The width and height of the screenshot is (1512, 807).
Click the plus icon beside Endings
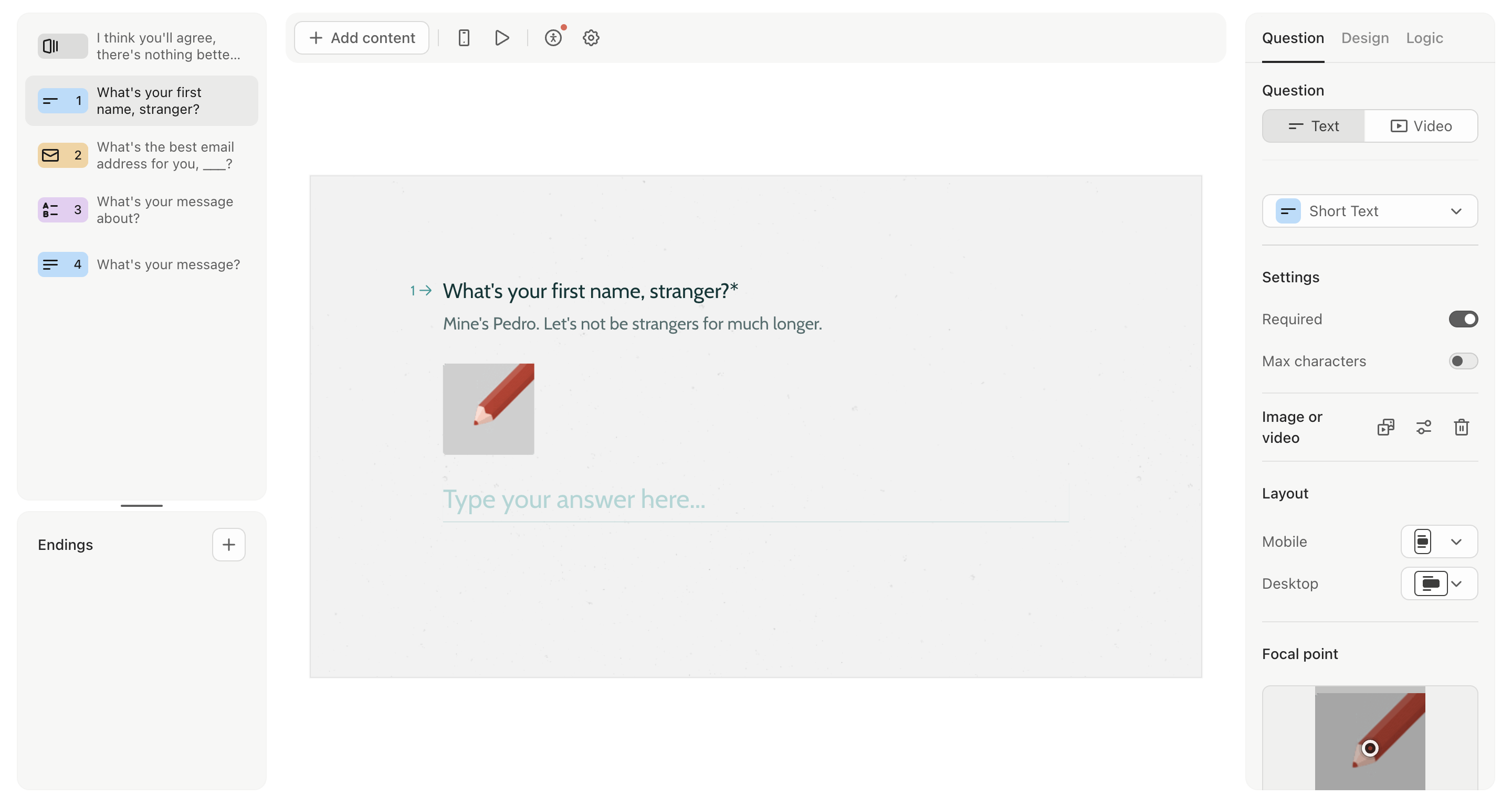pyautogui.click(x=229, y=545)
